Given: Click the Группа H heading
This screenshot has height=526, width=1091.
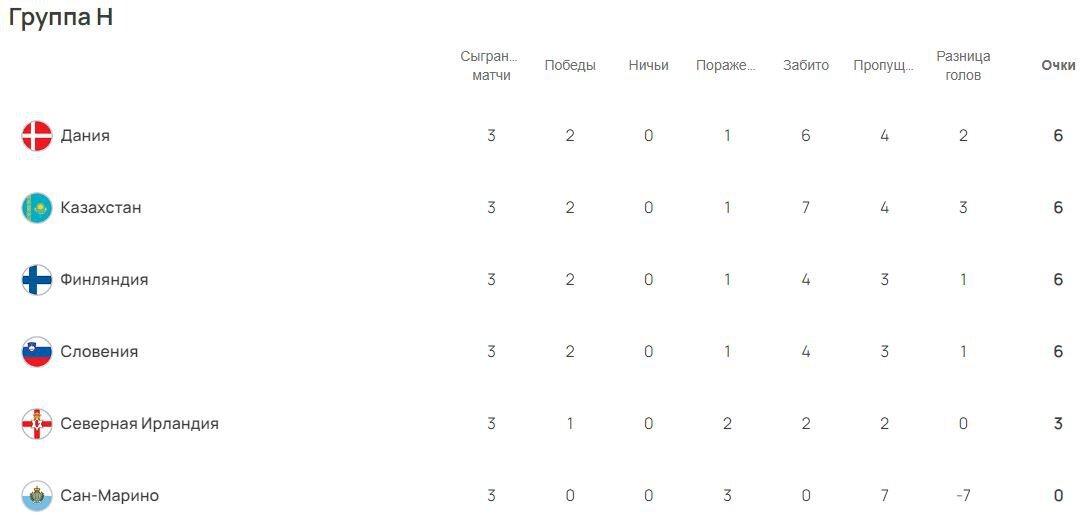Looking at the screenshot, I should (x=61, y=17).
